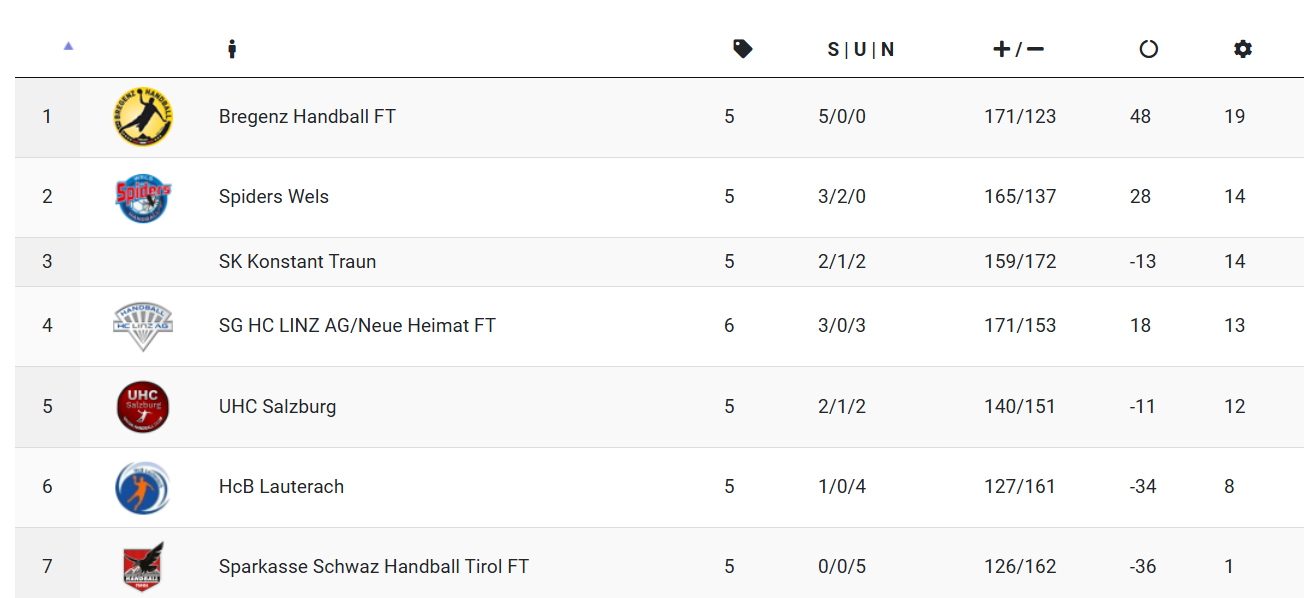
Task: Click the tag icon column header
Action: [x=743, y=48]
